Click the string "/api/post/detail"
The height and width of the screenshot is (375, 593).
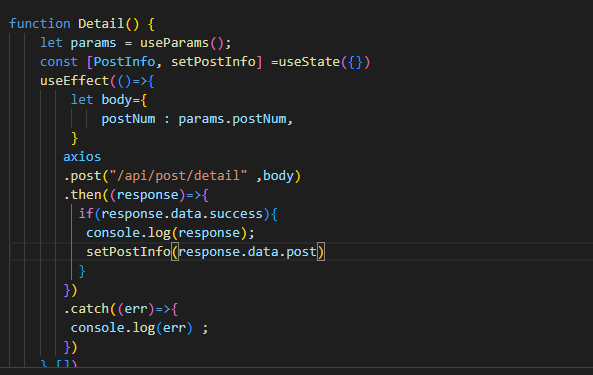[178, 176]
